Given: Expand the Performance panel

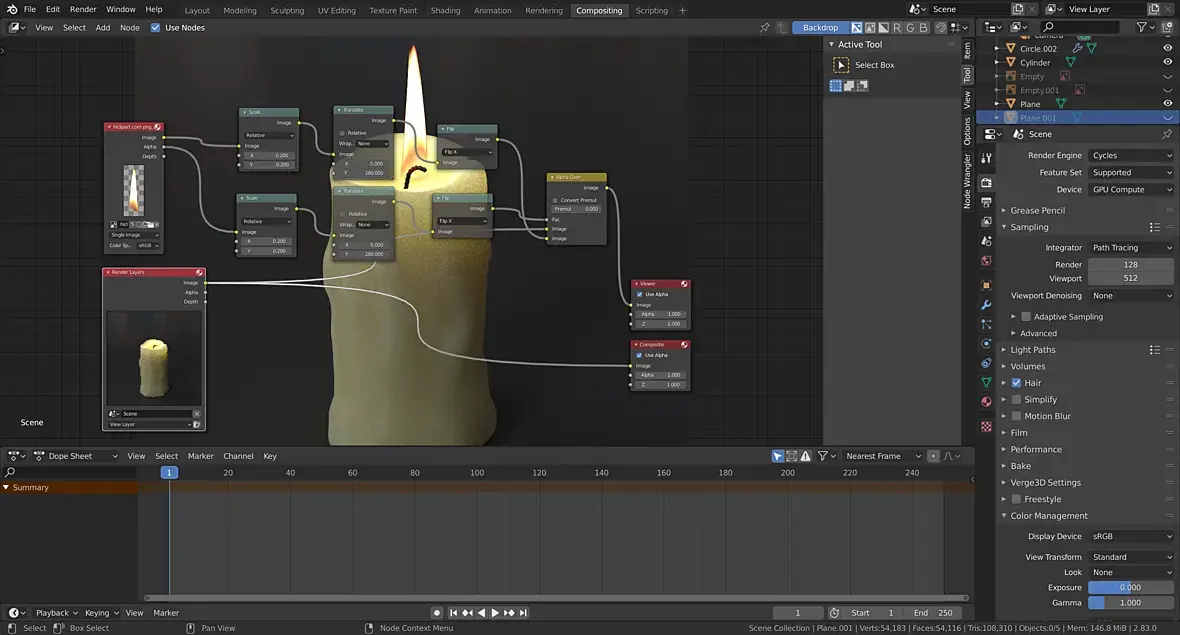Looking at the screenshot, I should tap(1036, 450).
